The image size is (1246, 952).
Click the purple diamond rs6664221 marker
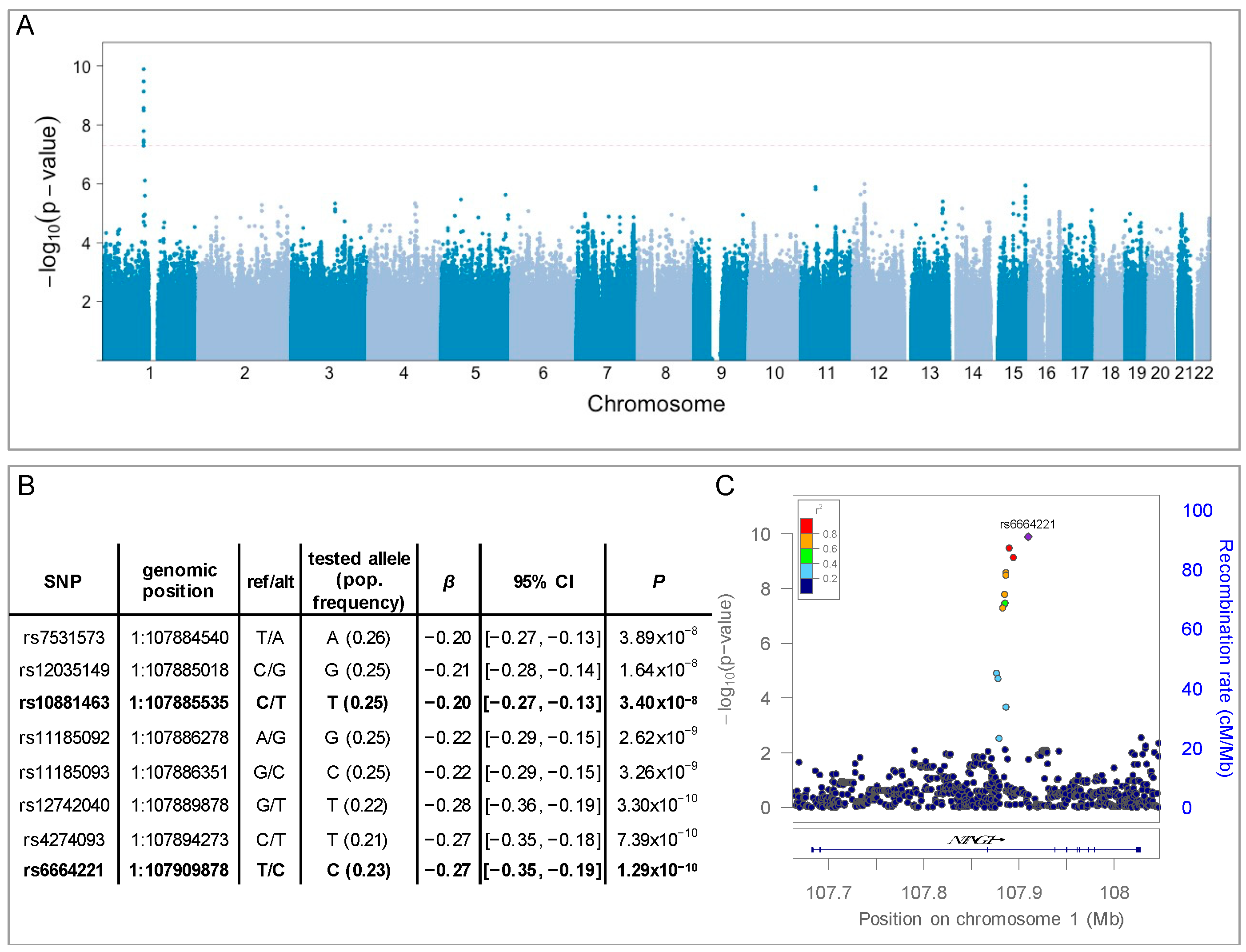point(1028,536)
